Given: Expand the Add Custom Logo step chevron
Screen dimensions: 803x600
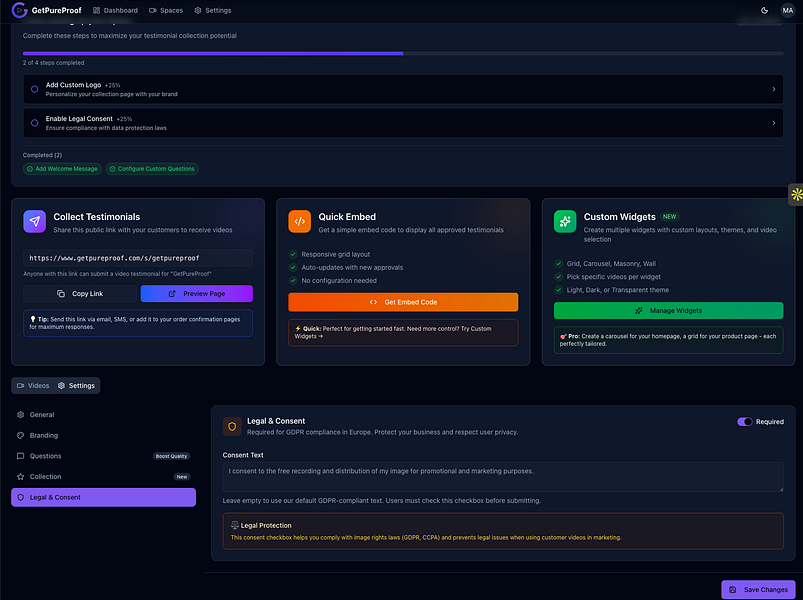Looking at the screenshot, I should pos(773,89).
